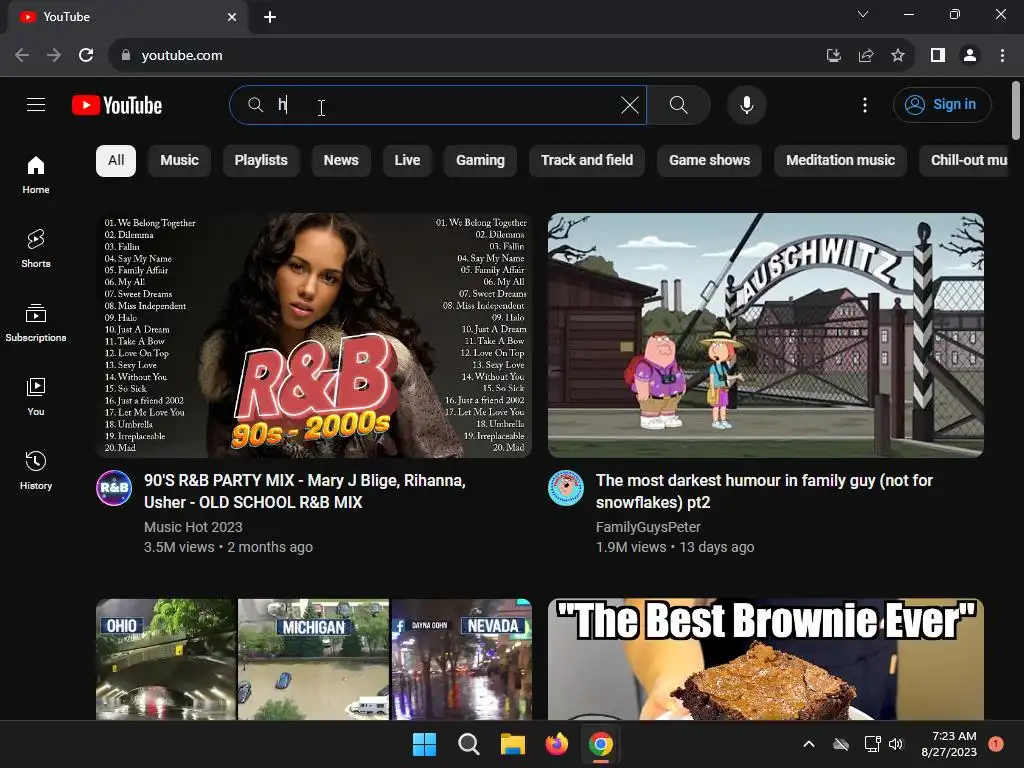Open the notification badge in taskbar
The image size is (1024, 768).
coord(996,744)
